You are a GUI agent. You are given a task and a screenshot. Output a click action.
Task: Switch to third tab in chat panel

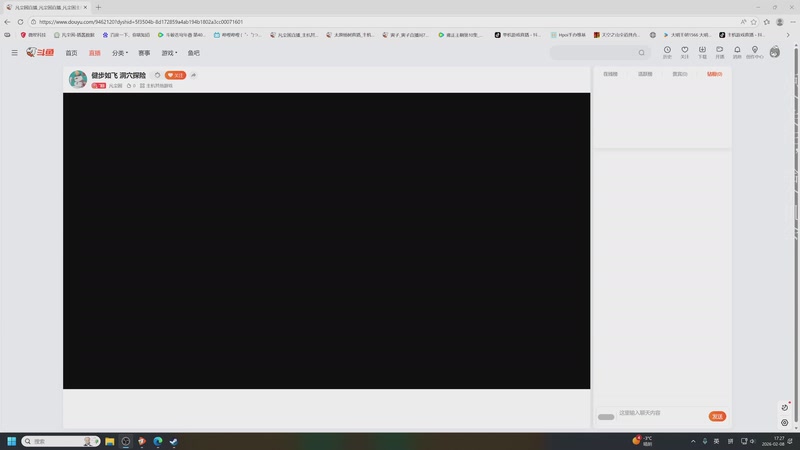point(680,74)
